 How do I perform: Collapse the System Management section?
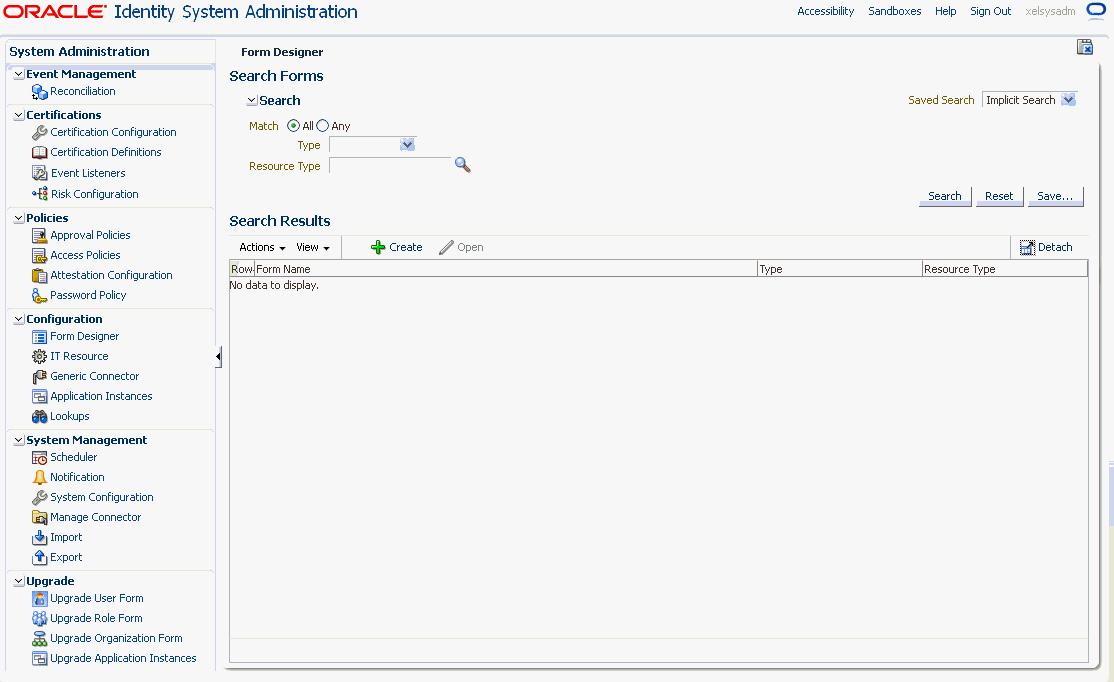(x=19, y=440)
